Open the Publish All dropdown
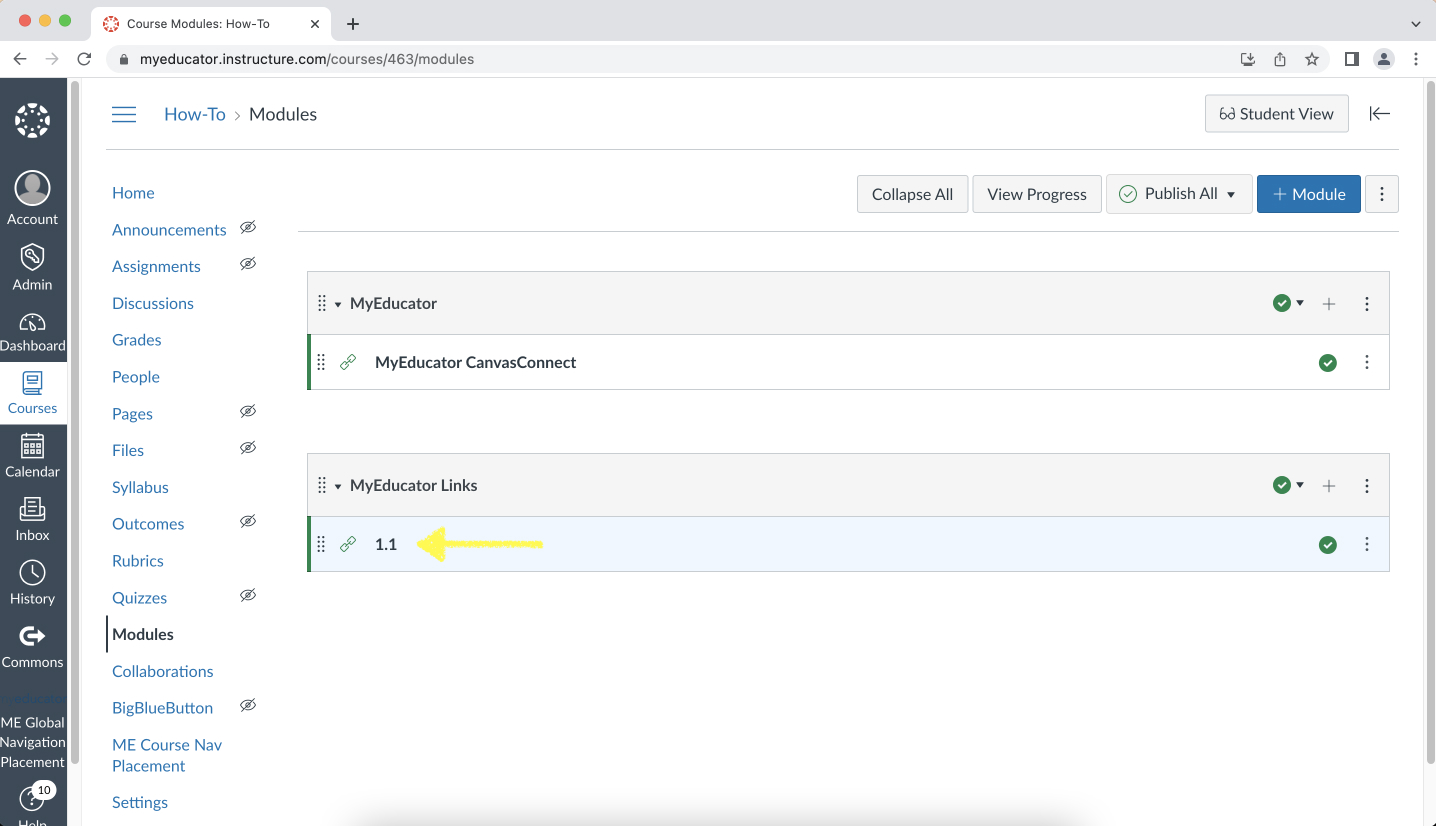This screenshot has height=826, width=1436. click(1178, 194)
